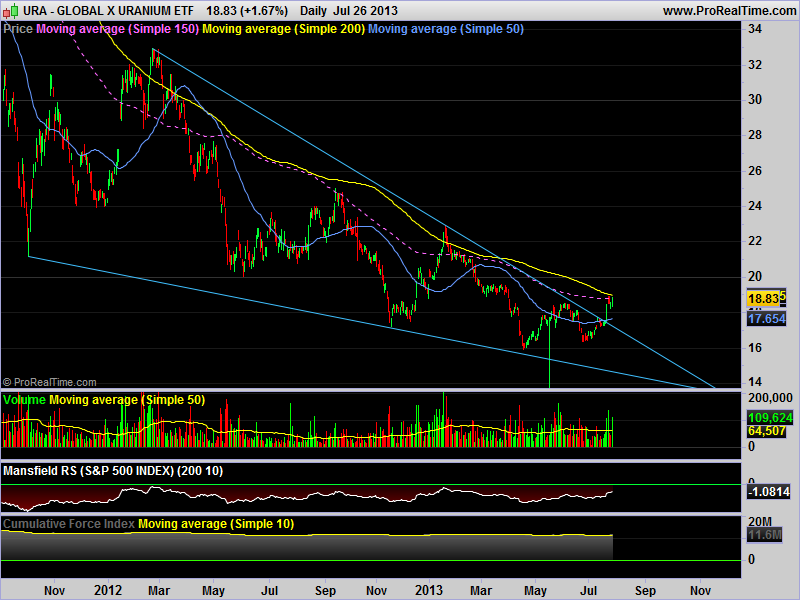
Task: Click the green Volume indicator label
Action: point(25,400)
